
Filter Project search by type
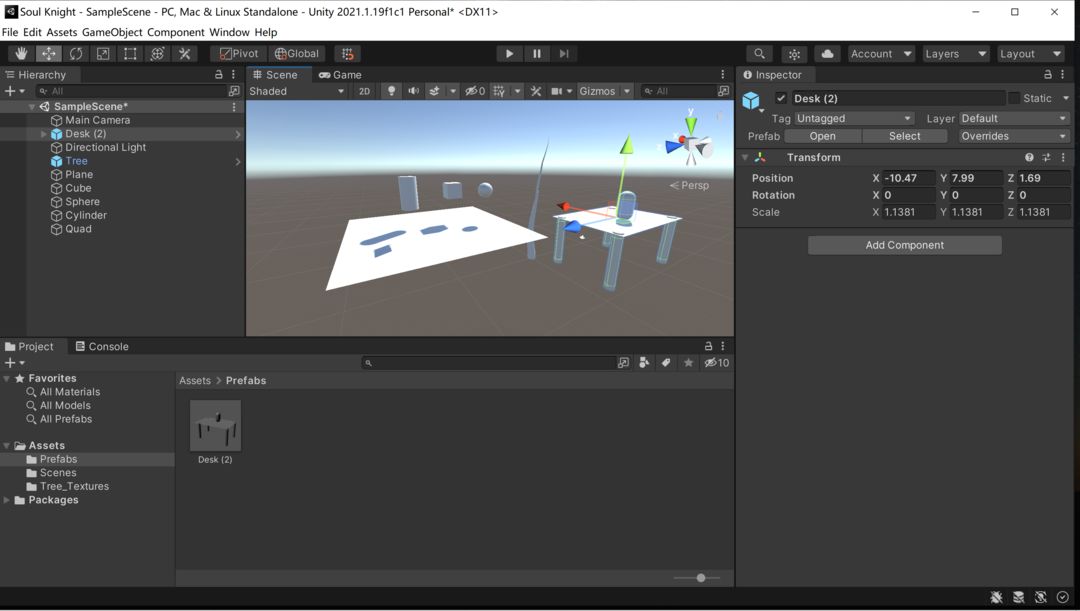644,363
